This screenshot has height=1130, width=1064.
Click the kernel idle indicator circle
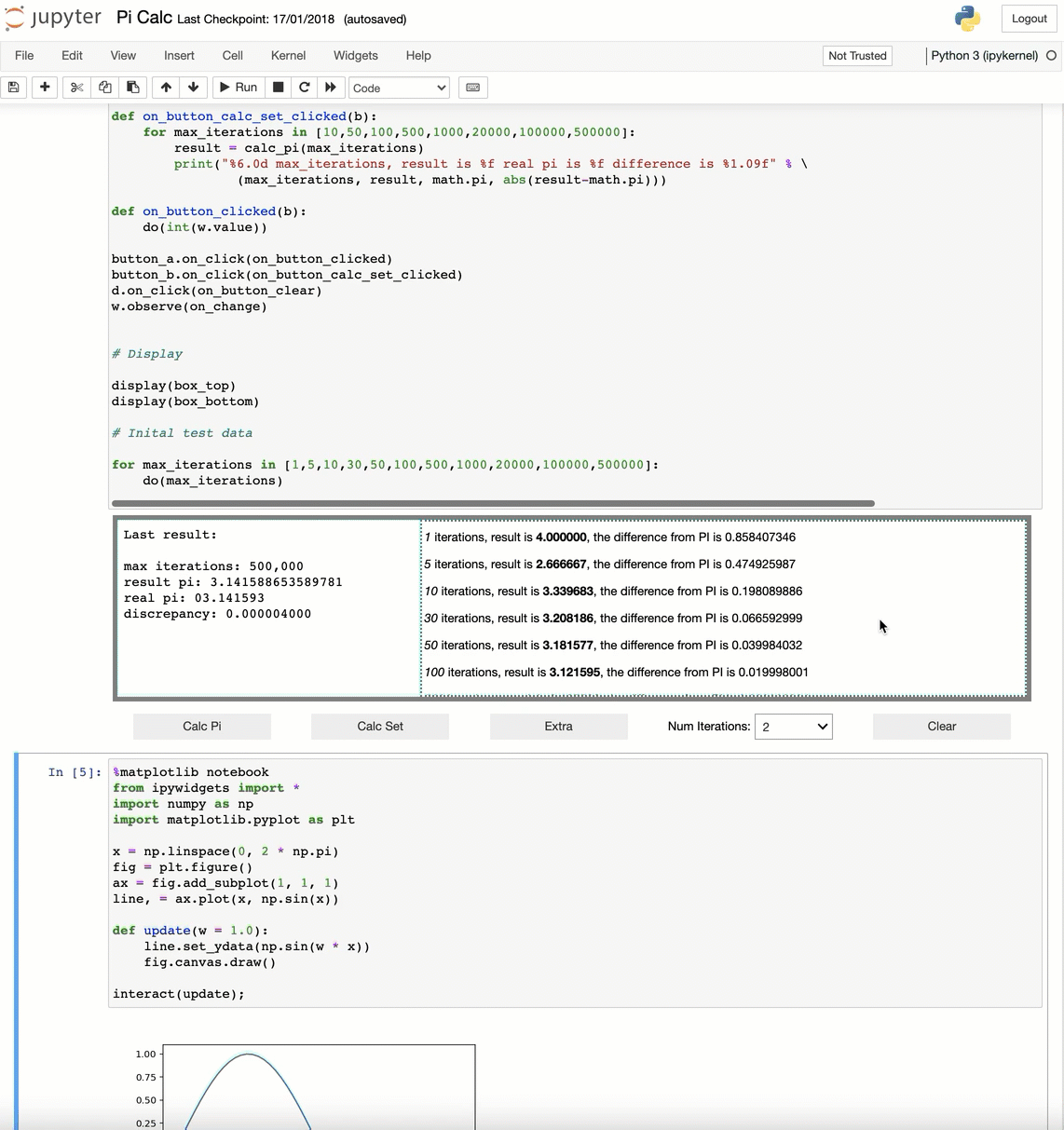(x=1051, y=56)
